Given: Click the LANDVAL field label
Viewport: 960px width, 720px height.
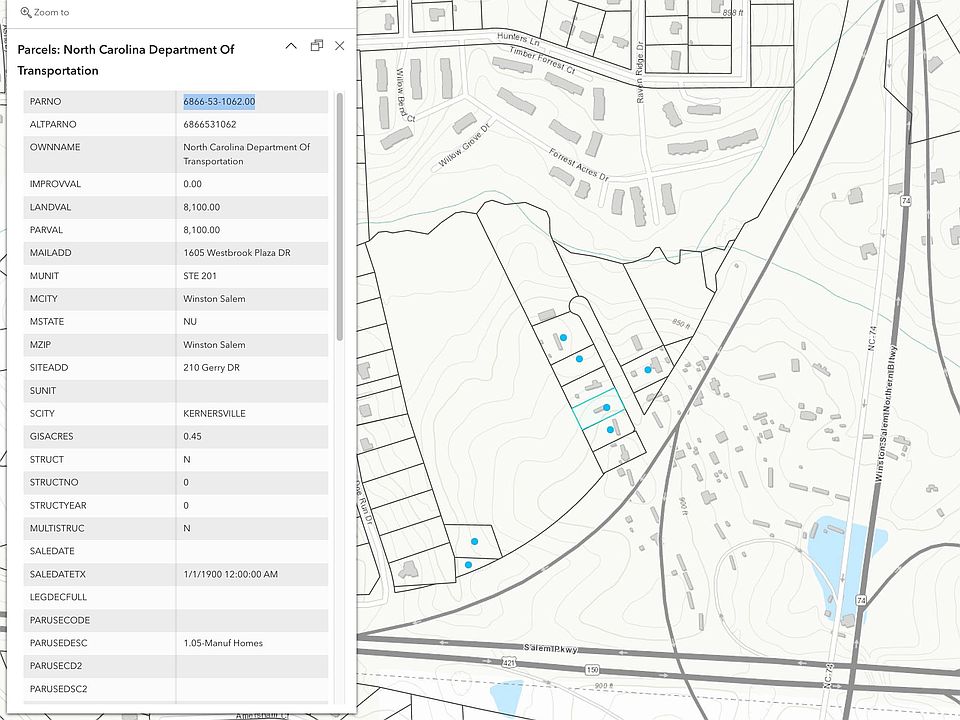Looking at the screenshot, I should [50, 208].
